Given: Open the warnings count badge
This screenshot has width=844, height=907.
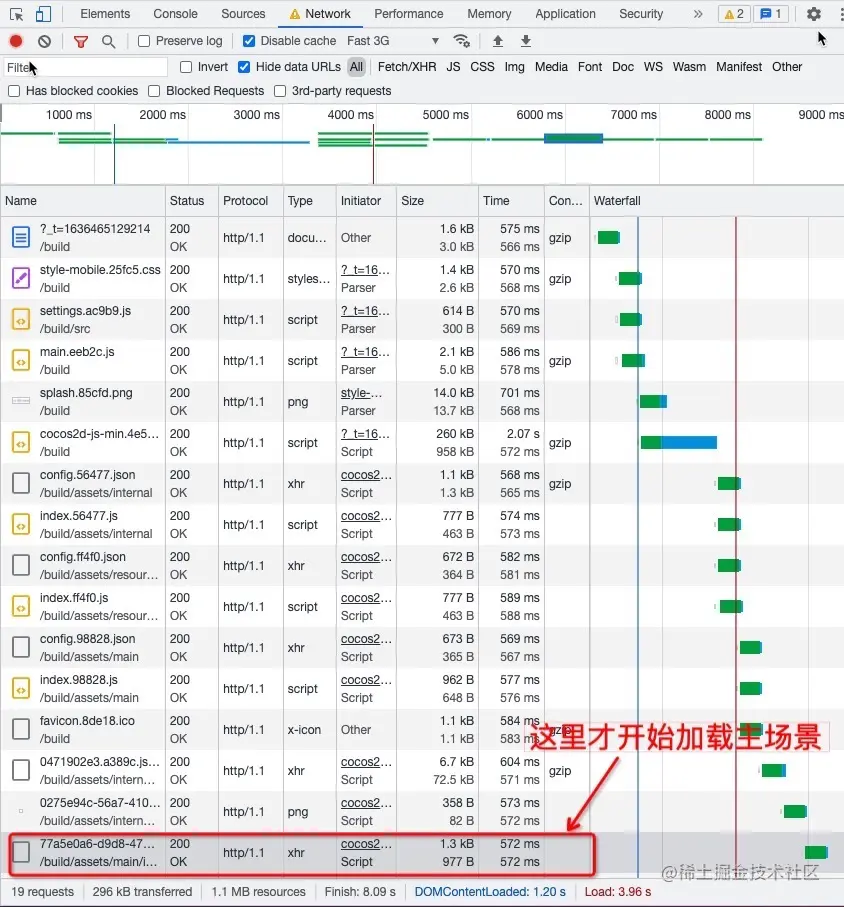Looking at the screenshot, I should point(734,14).
